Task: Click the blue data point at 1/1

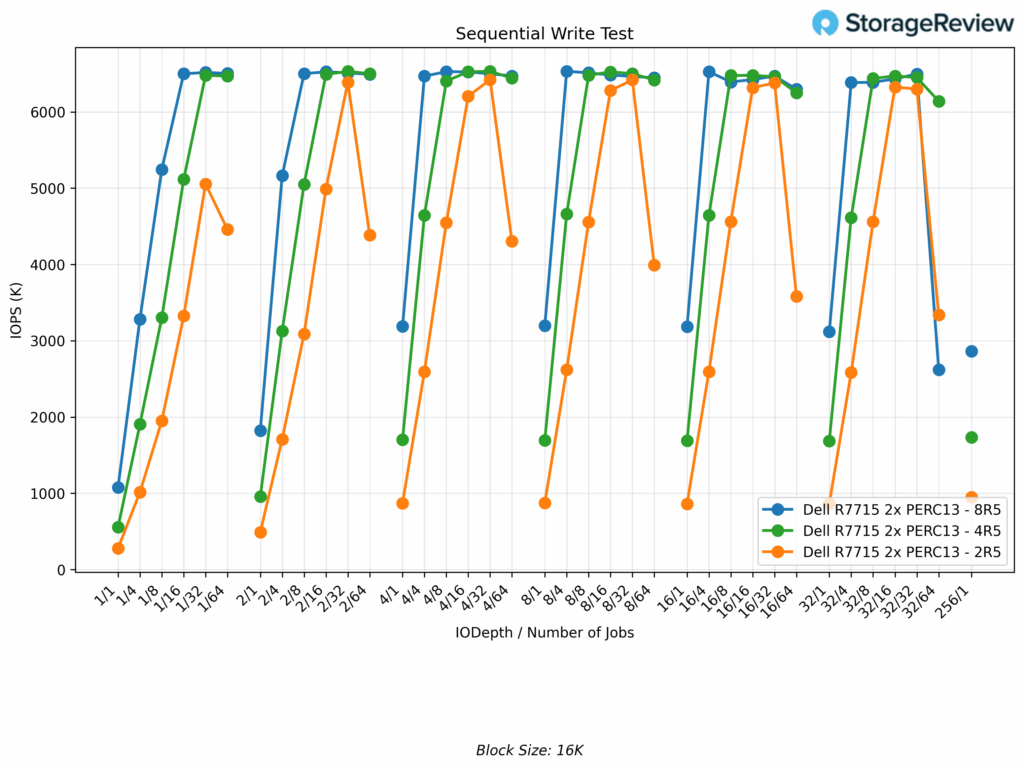Action: pyautogui.click(x=118, y=488)
